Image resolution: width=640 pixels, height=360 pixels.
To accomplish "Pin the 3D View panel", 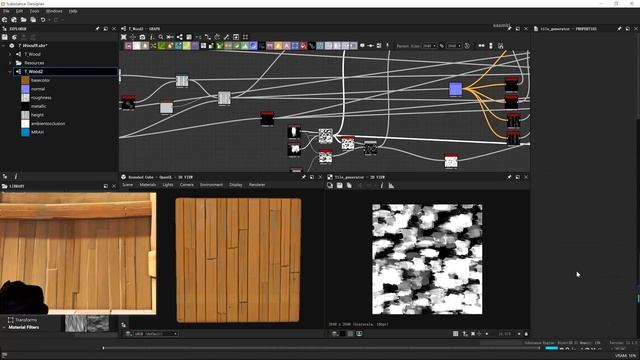I will (x=304, y=177).
